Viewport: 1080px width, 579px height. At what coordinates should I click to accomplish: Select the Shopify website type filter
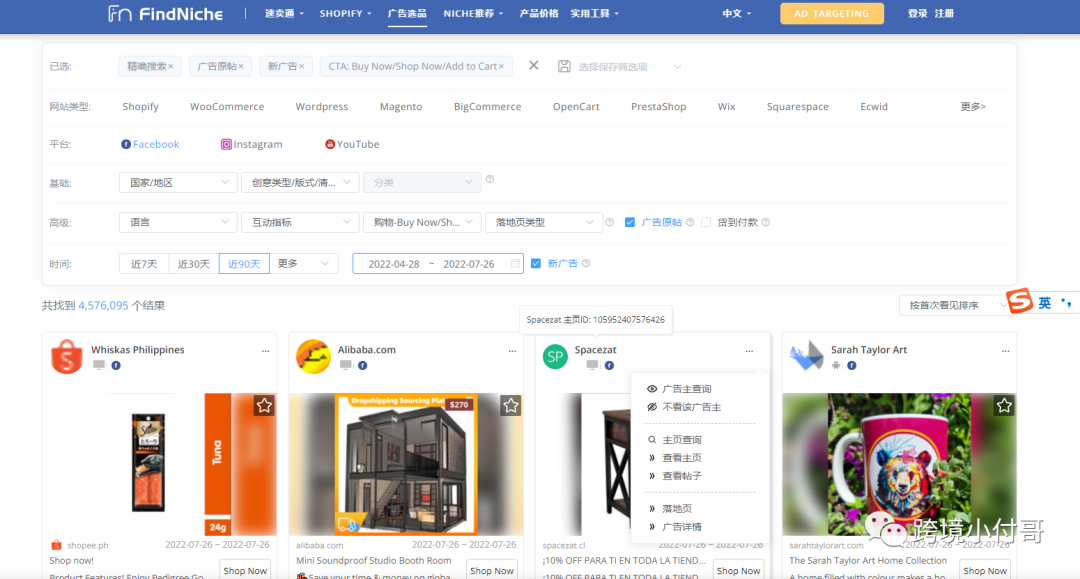141,107
